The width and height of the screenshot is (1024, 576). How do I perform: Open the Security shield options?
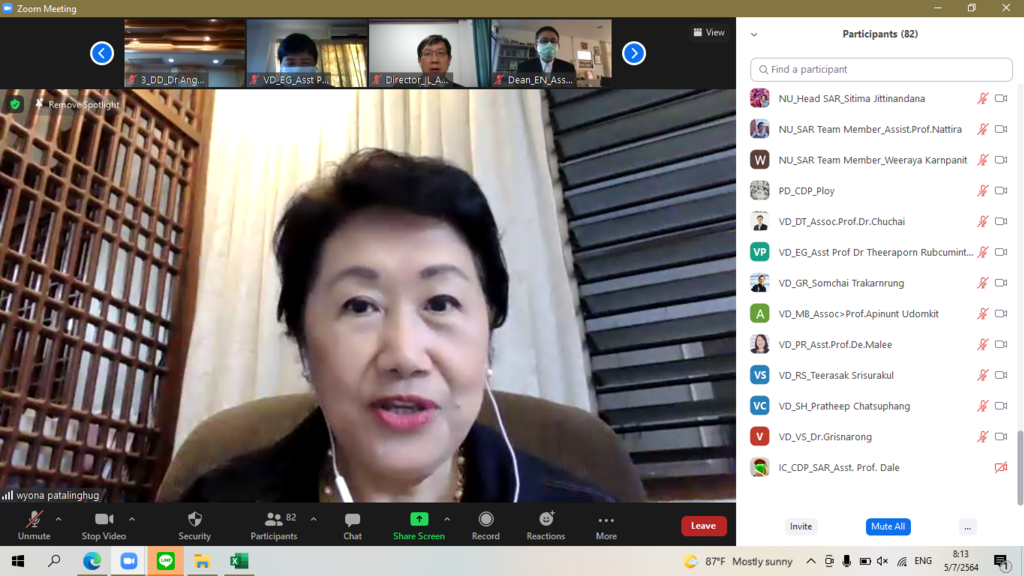pyautogui.click(x=194, y=525)
